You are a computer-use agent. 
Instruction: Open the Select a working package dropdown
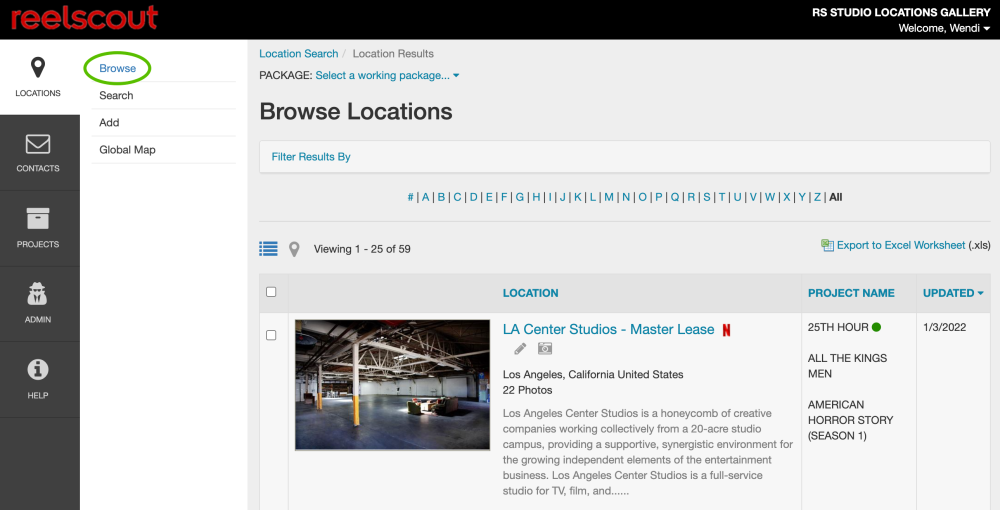[387, 75]
